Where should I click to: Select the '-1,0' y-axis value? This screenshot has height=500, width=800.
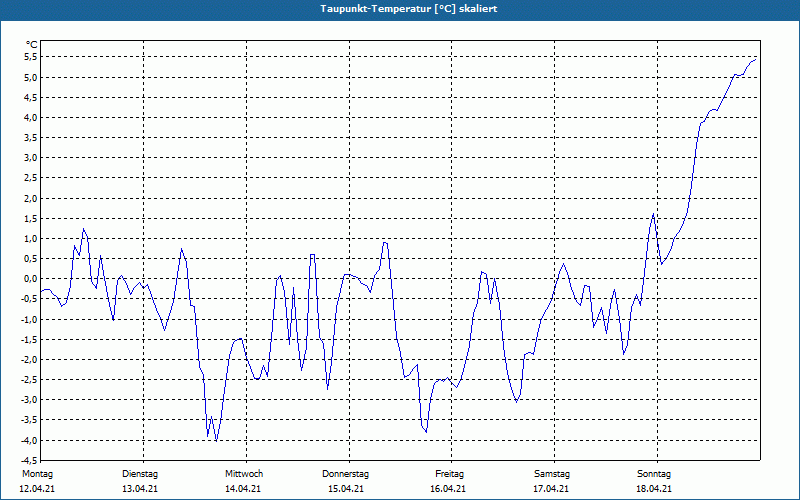coord(30,319)
